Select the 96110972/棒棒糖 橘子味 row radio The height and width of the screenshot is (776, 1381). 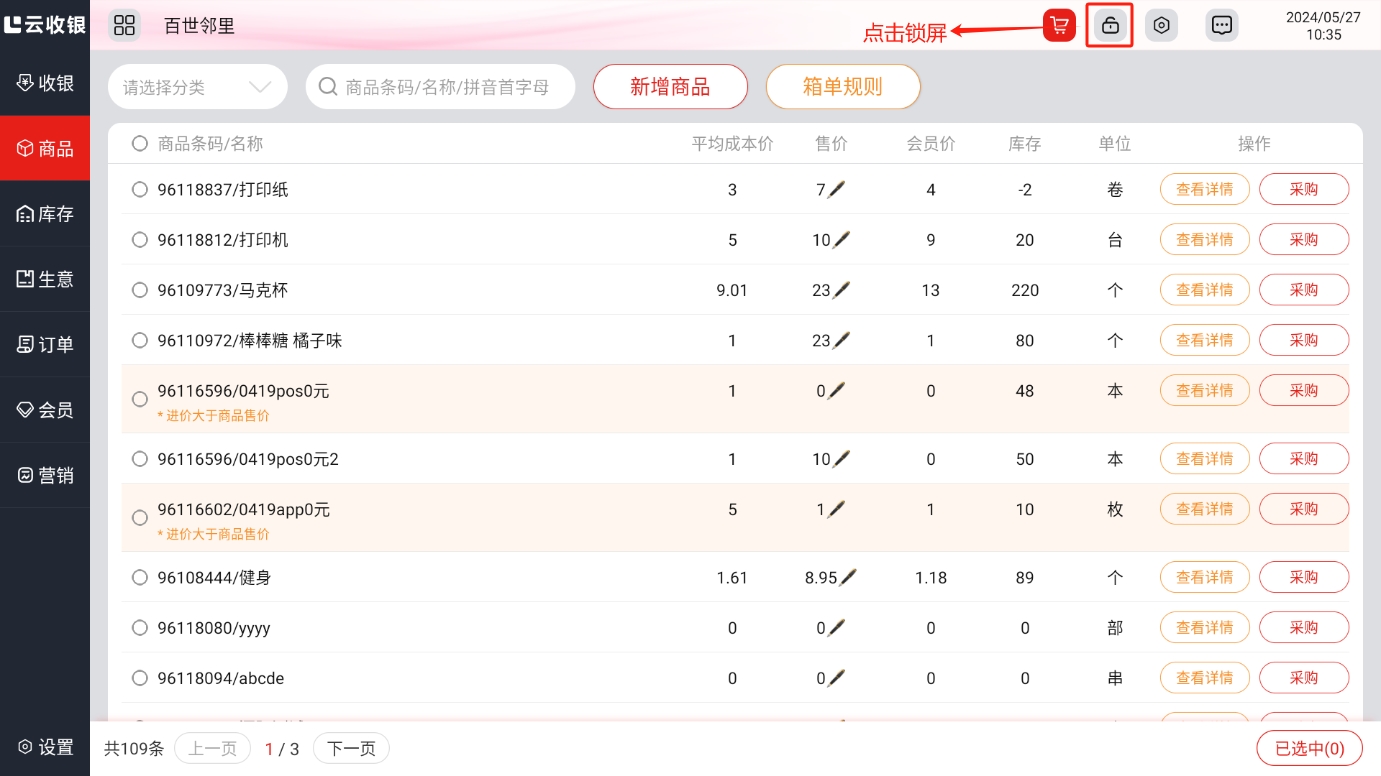pyautogui.click(x=140, y=341)
